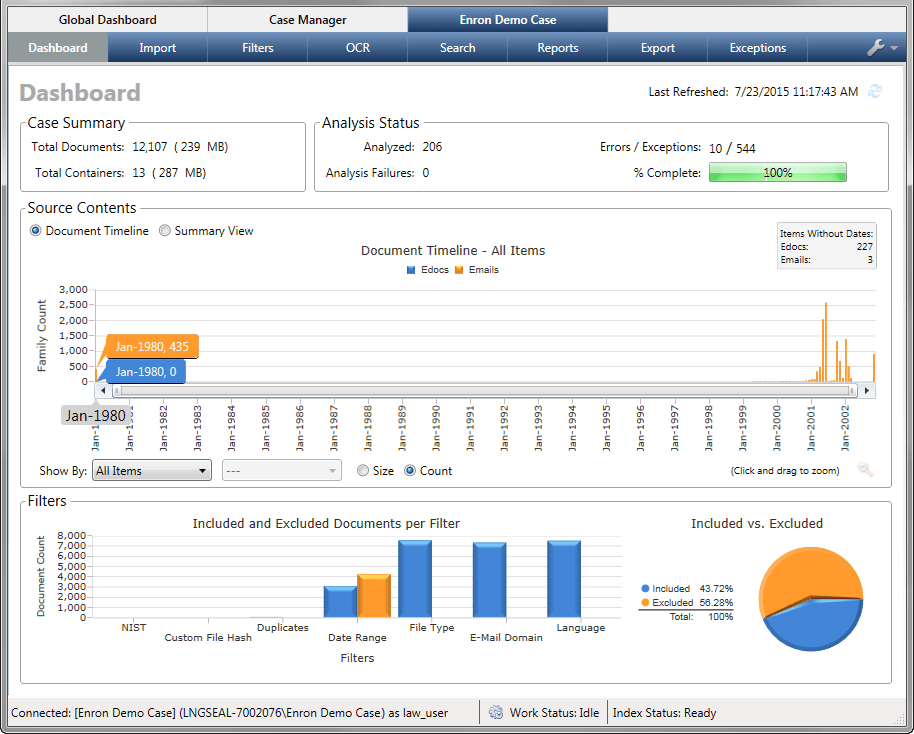Open the disabled secondary dropdown

282,470
